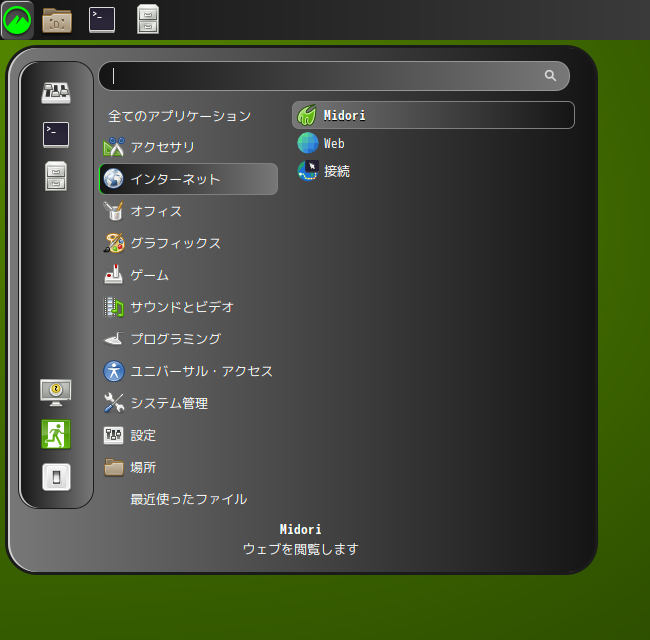
Task: Click the blue globe icon beside Web
Action: pyautogui.click(x=308, y=143)
